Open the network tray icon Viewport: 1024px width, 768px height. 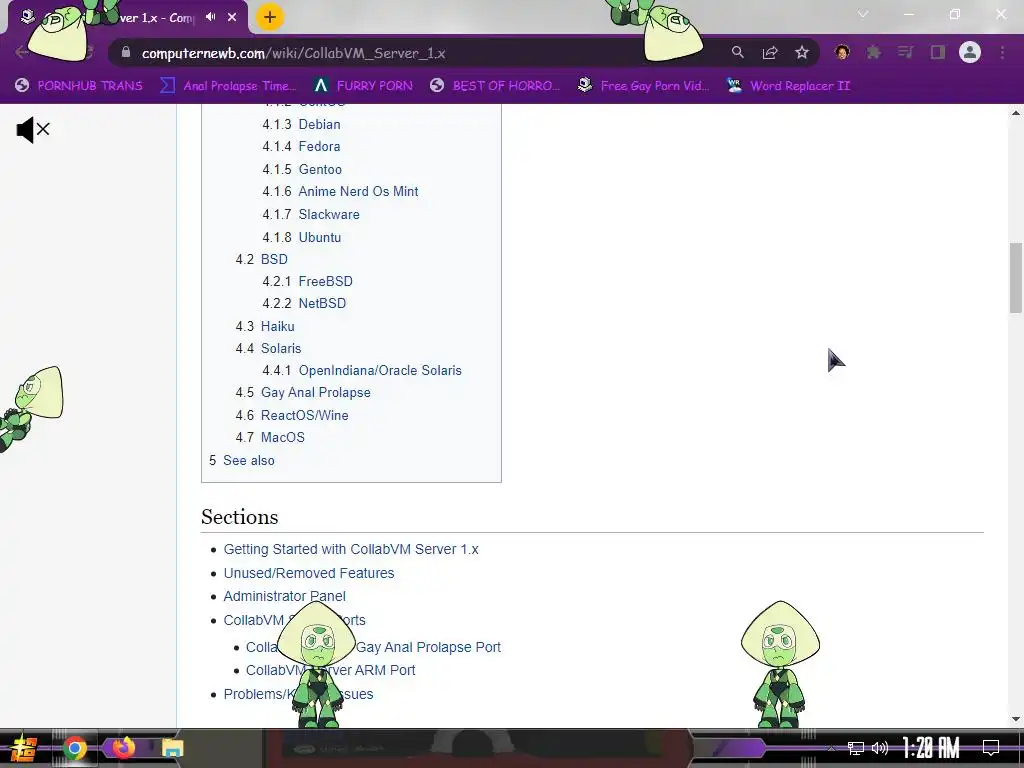(x=855, y=748)
